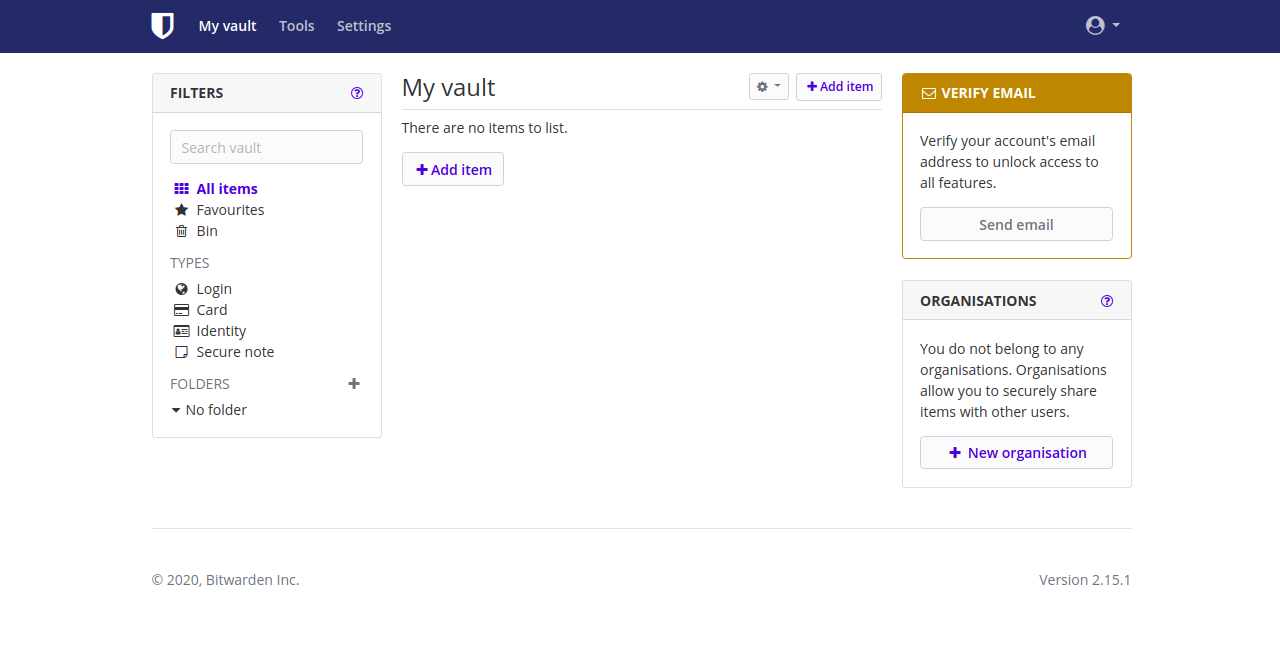The height and width of the screenshot is (668, 1280).
Task: Create a New organisation
Action: (1016, 453)
